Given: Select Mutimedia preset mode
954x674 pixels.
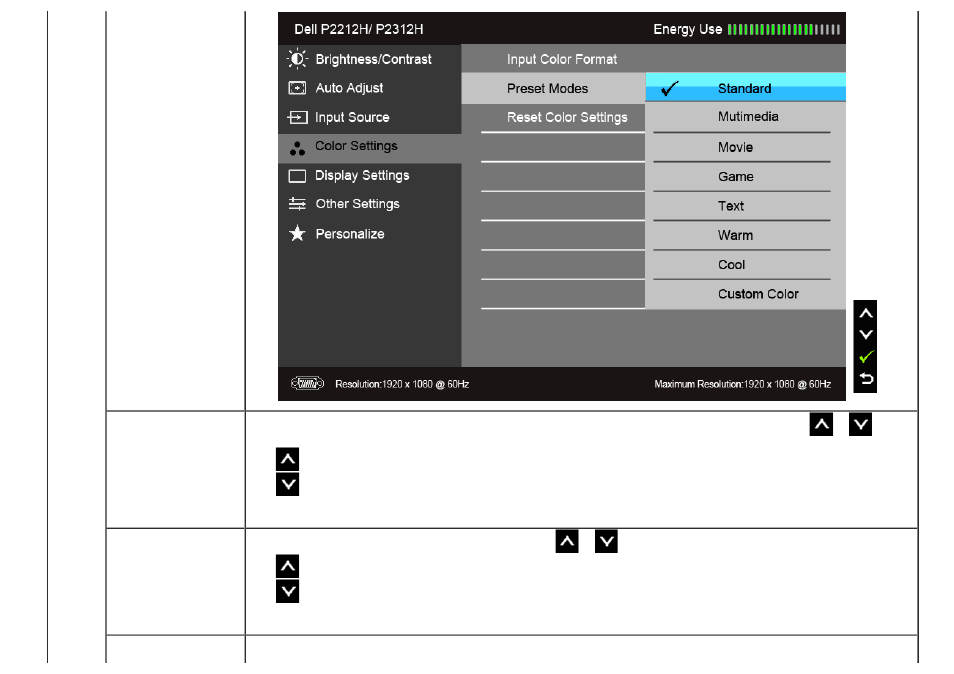Looking at the screenshot, I should click(745, 117).
